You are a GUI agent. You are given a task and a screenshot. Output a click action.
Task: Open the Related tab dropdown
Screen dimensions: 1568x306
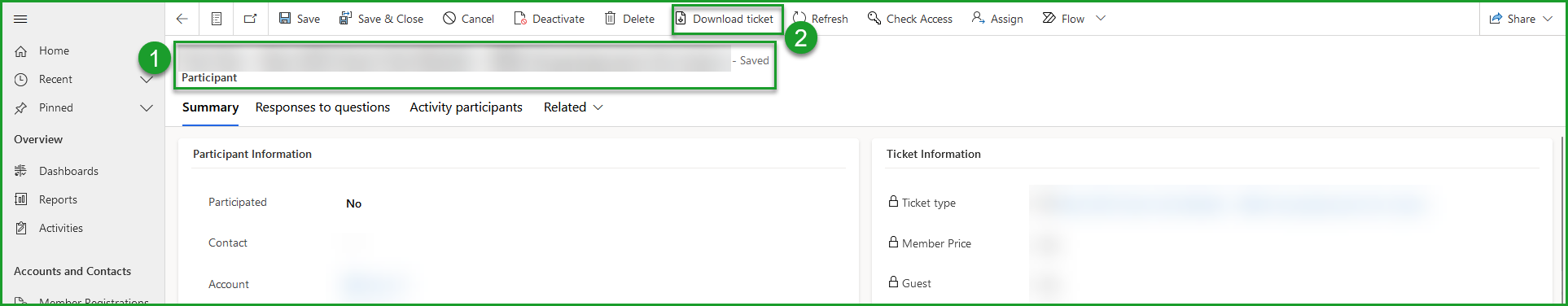click(573, 107)
